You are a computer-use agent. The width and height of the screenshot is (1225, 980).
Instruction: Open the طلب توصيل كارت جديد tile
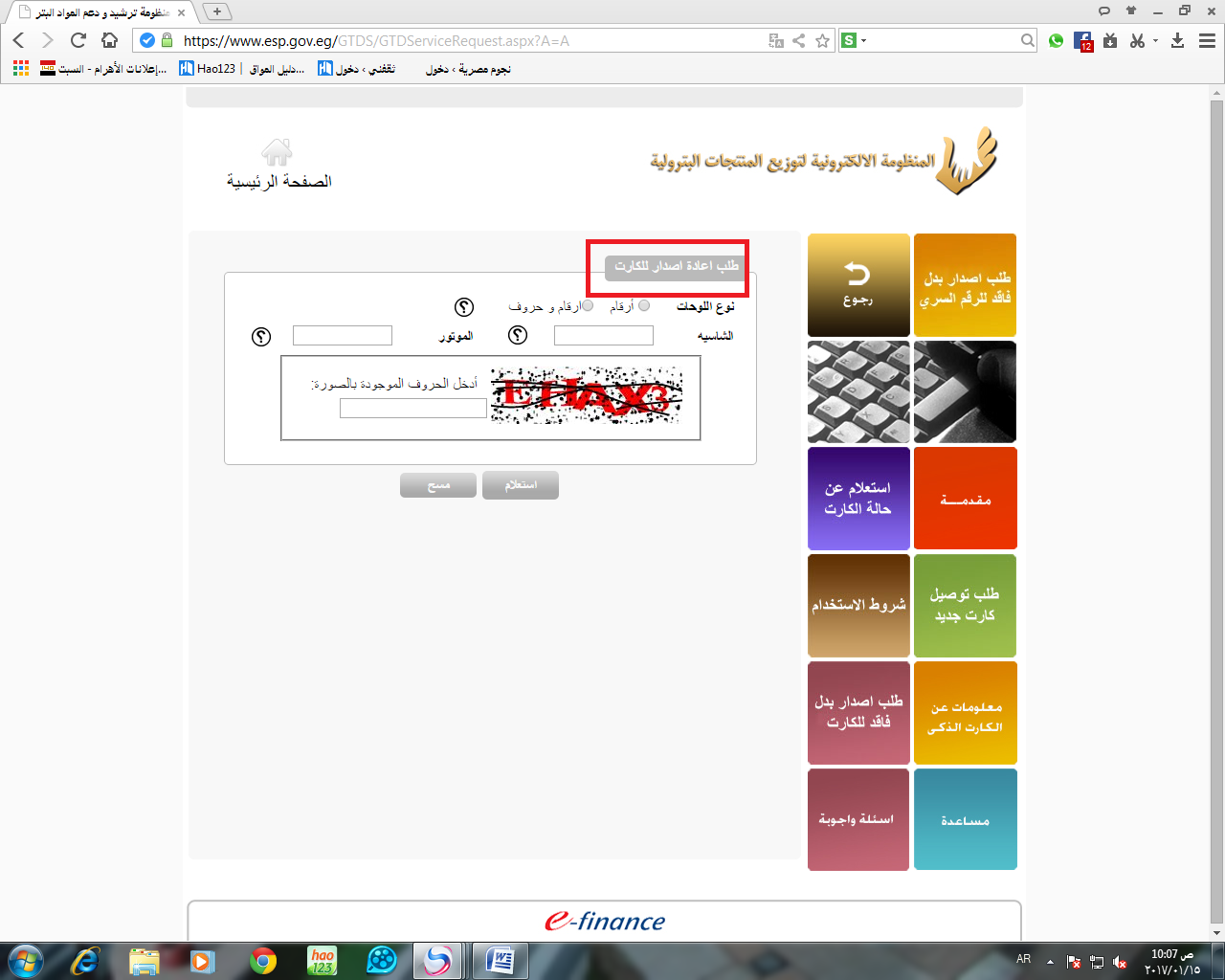tap(965, 606)
